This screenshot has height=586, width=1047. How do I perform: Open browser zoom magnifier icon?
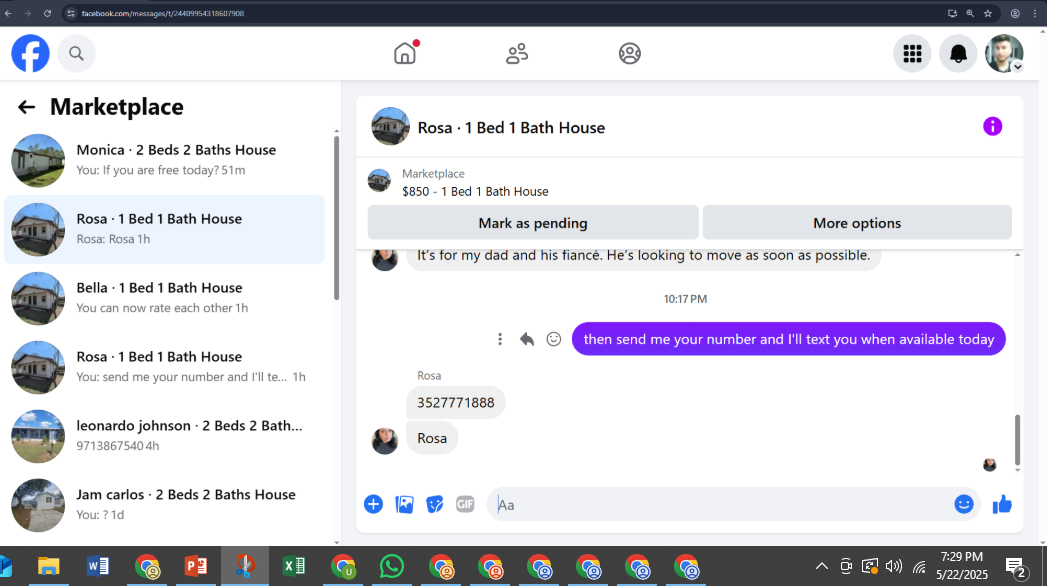(970, 13)
